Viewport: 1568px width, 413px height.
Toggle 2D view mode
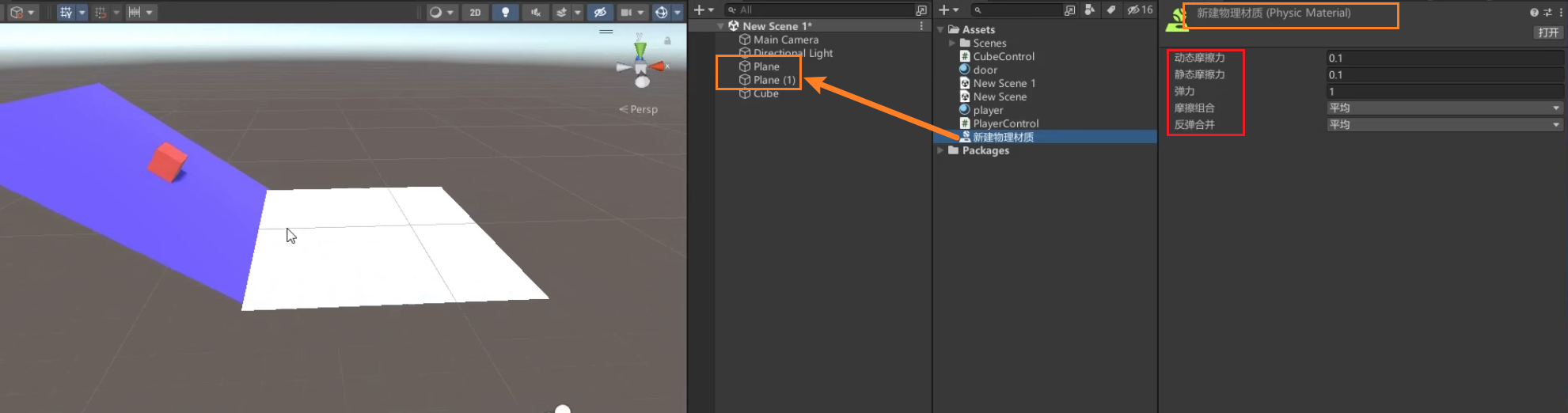pos(475,13)
